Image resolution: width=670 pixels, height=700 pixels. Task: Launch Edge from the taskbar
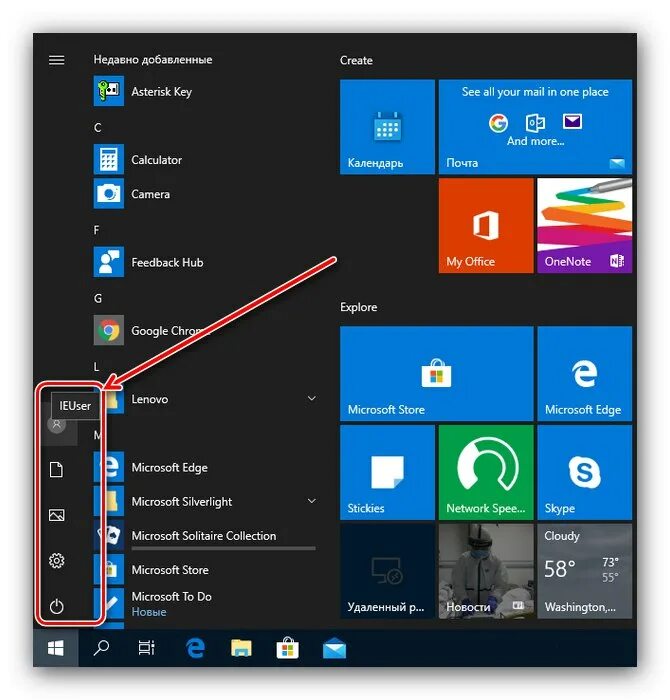195,648
